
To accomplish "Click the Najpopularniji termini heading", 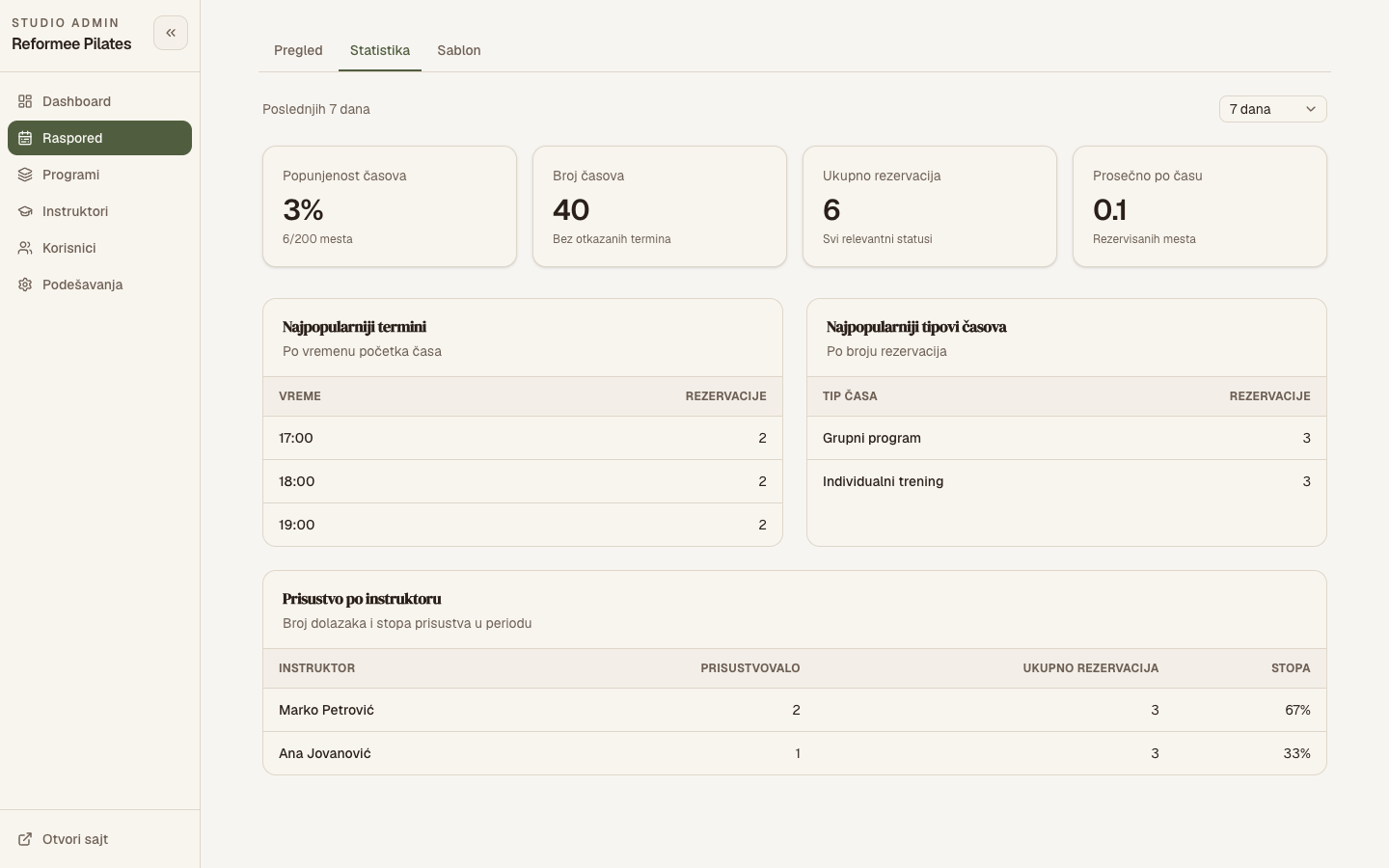I will (354, 327).
